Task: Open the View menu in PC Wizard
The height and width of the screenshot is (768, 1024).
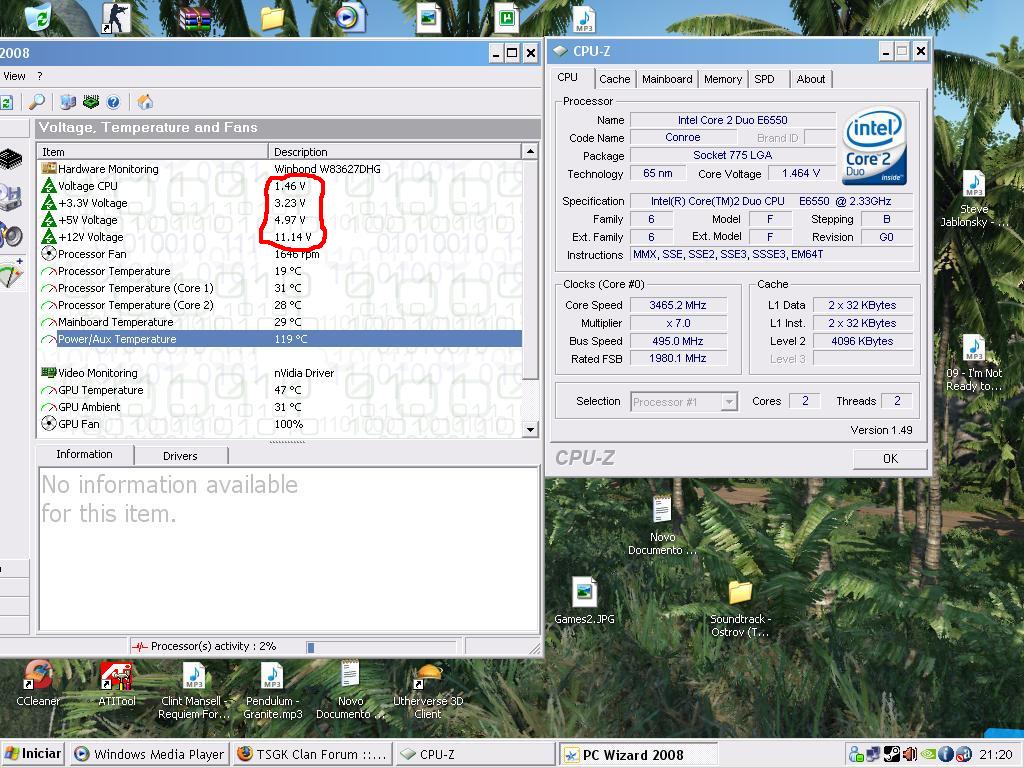Action: pos(14,76)
